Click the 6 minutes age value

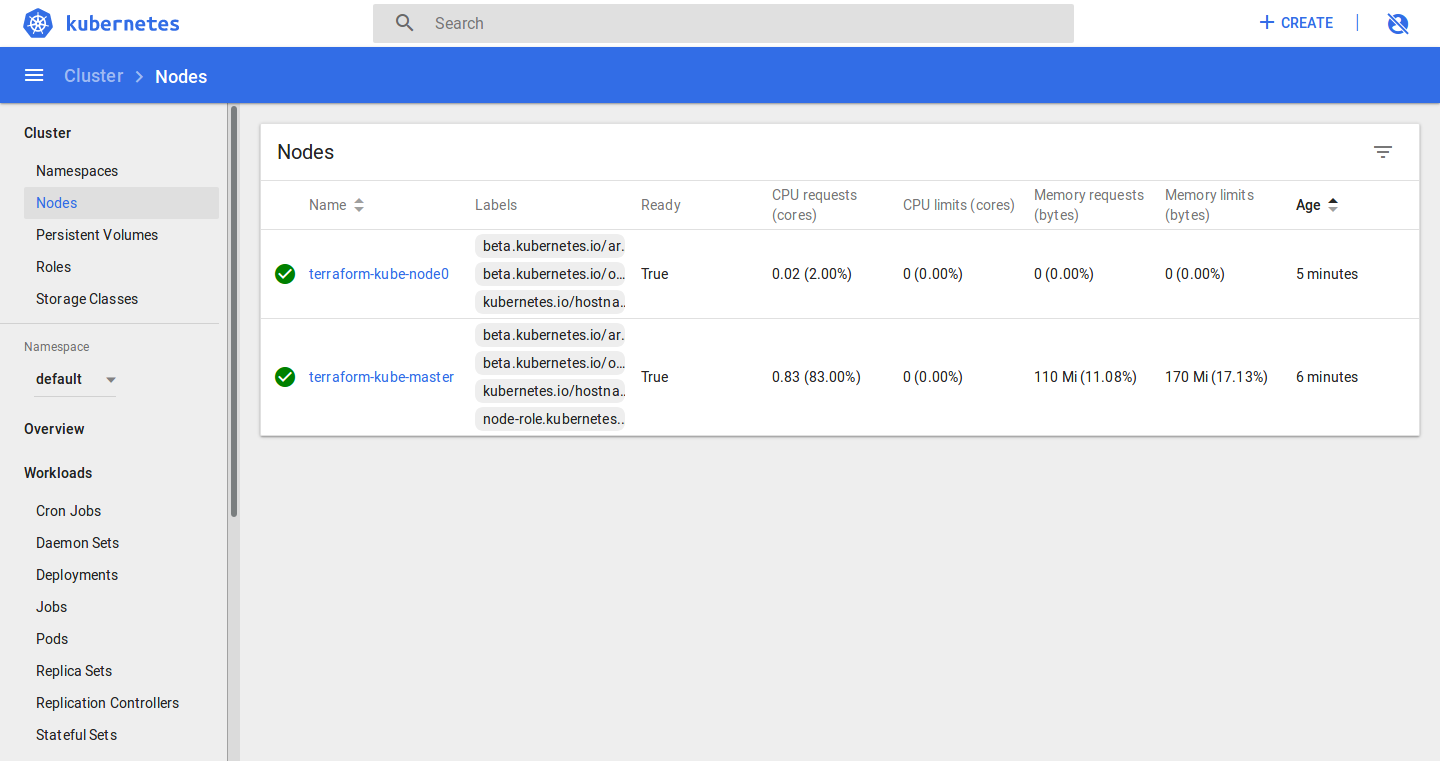pos(1327,377)
